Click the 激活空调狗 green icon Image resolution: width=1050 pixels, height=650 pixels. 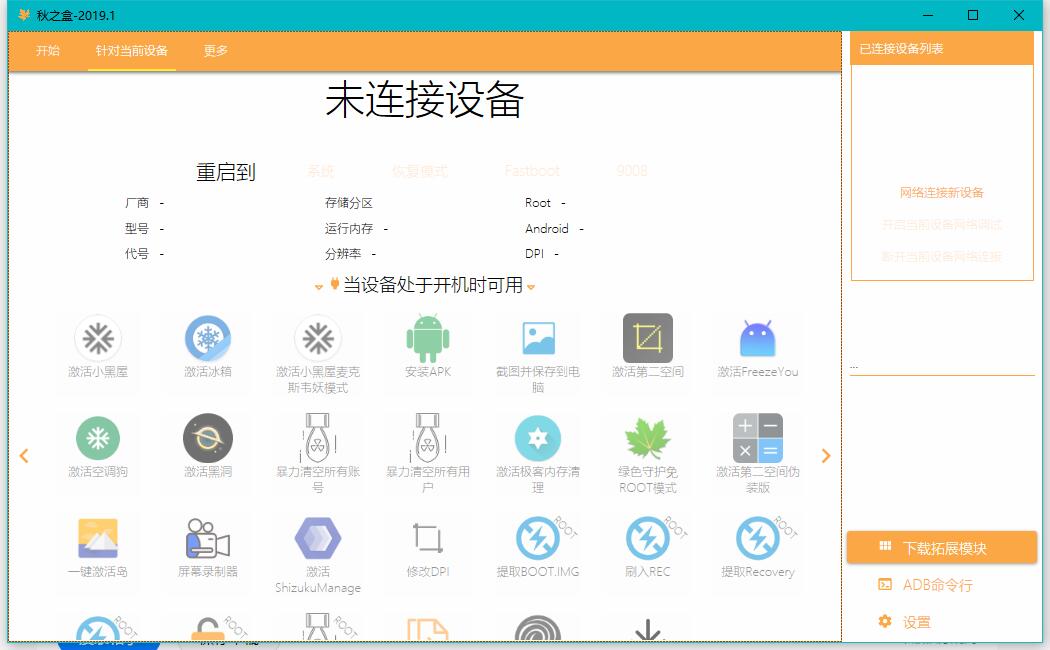click(98, 438)
